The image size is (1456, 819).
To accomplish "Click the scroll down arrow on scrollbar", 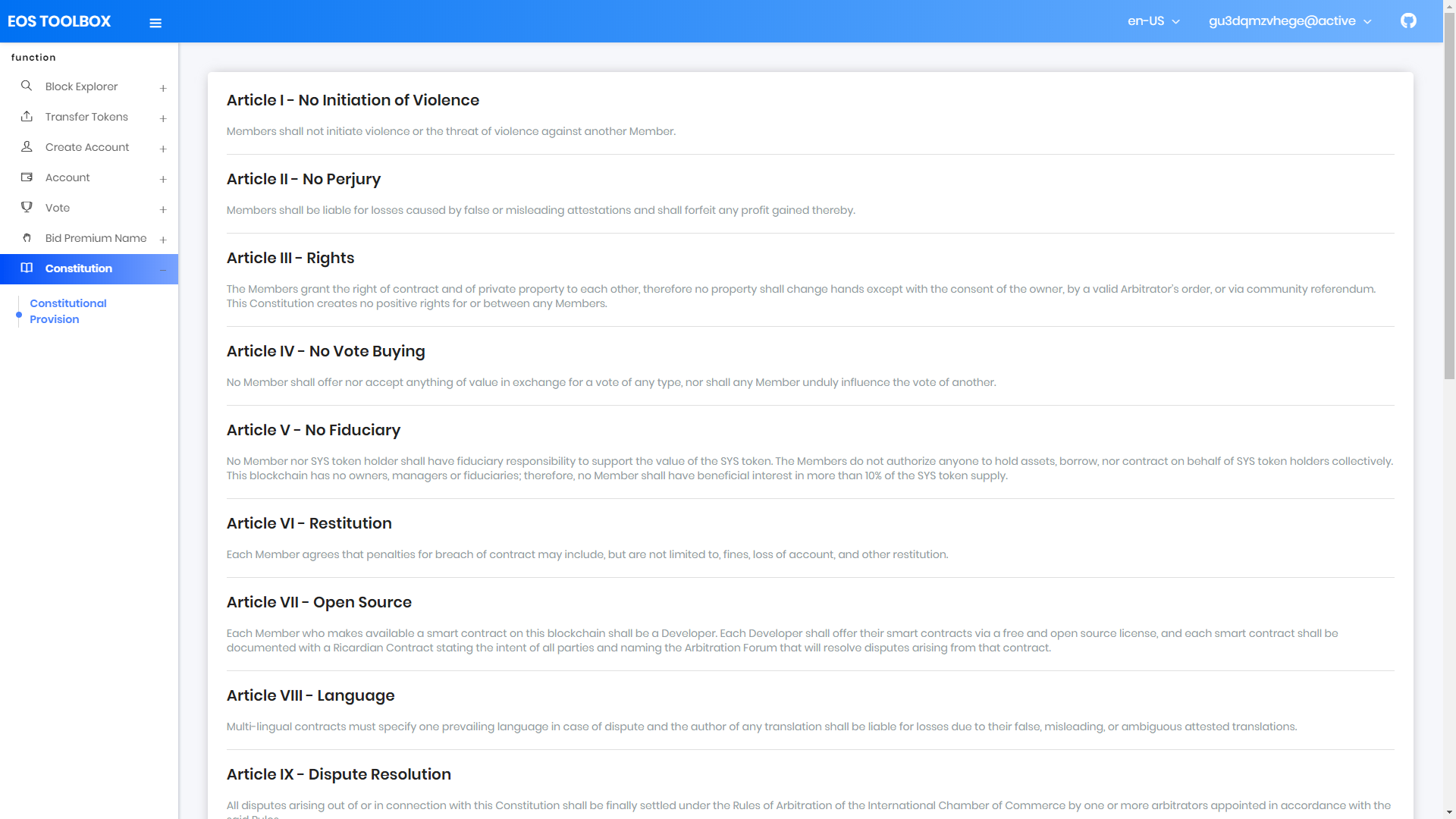I will (1449, 812).
